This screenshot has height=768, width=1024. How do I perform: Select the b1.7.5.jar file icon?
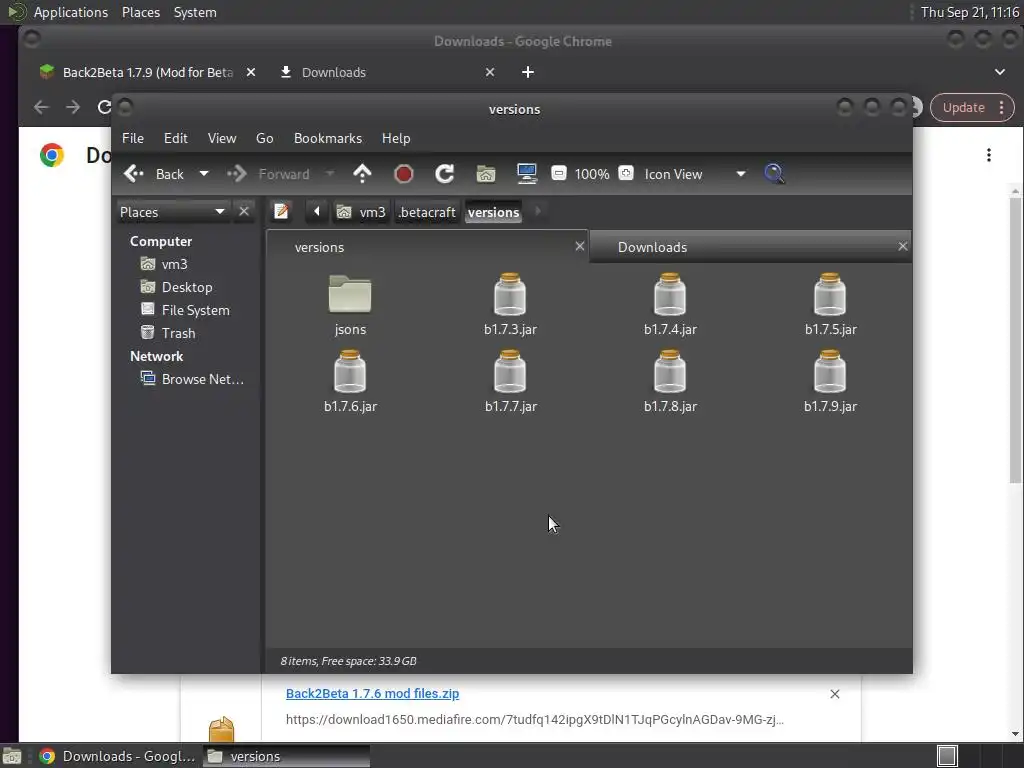[x=830, y=295]
